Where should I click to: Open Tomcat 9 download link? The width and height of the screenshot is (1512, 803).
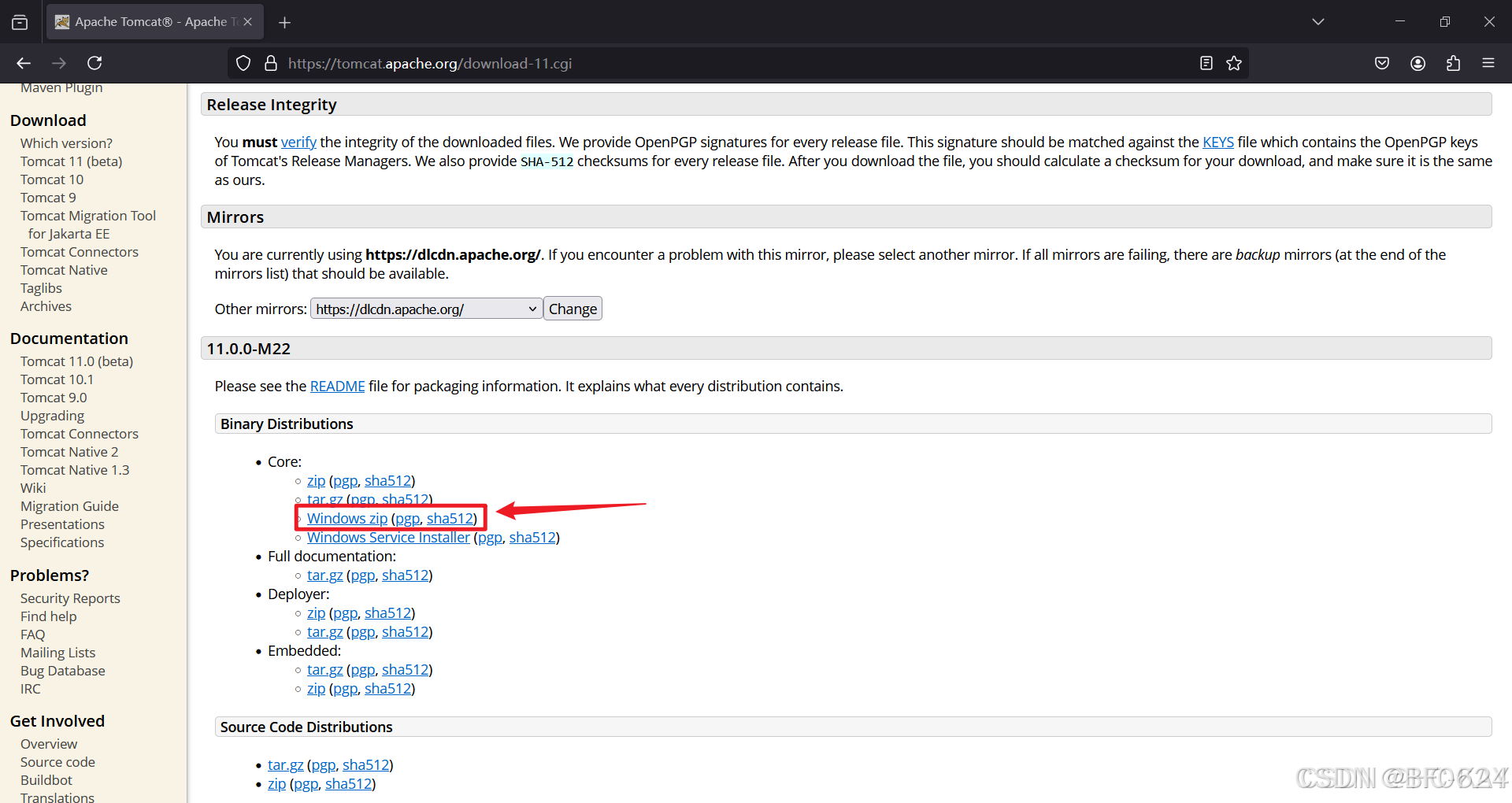tap(48, 198)
